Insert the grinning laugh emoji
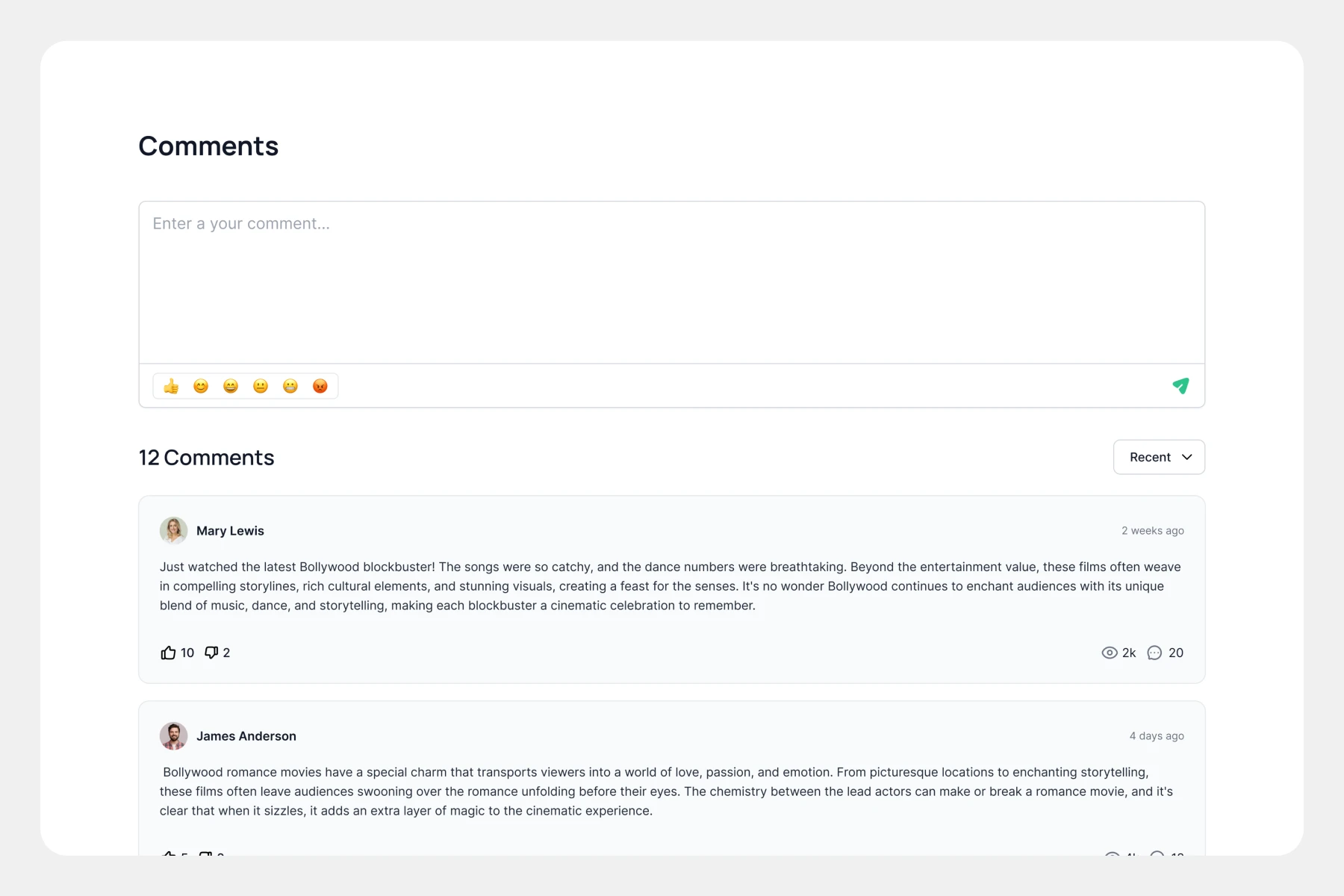 (x=231, y=386)
